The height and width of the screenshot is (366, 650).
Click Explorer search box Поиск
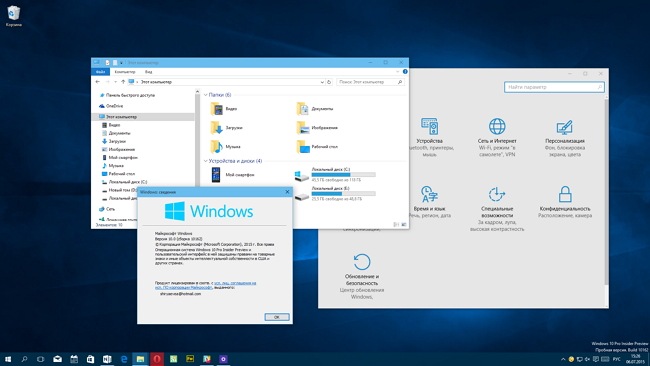(x=370, y=82)
